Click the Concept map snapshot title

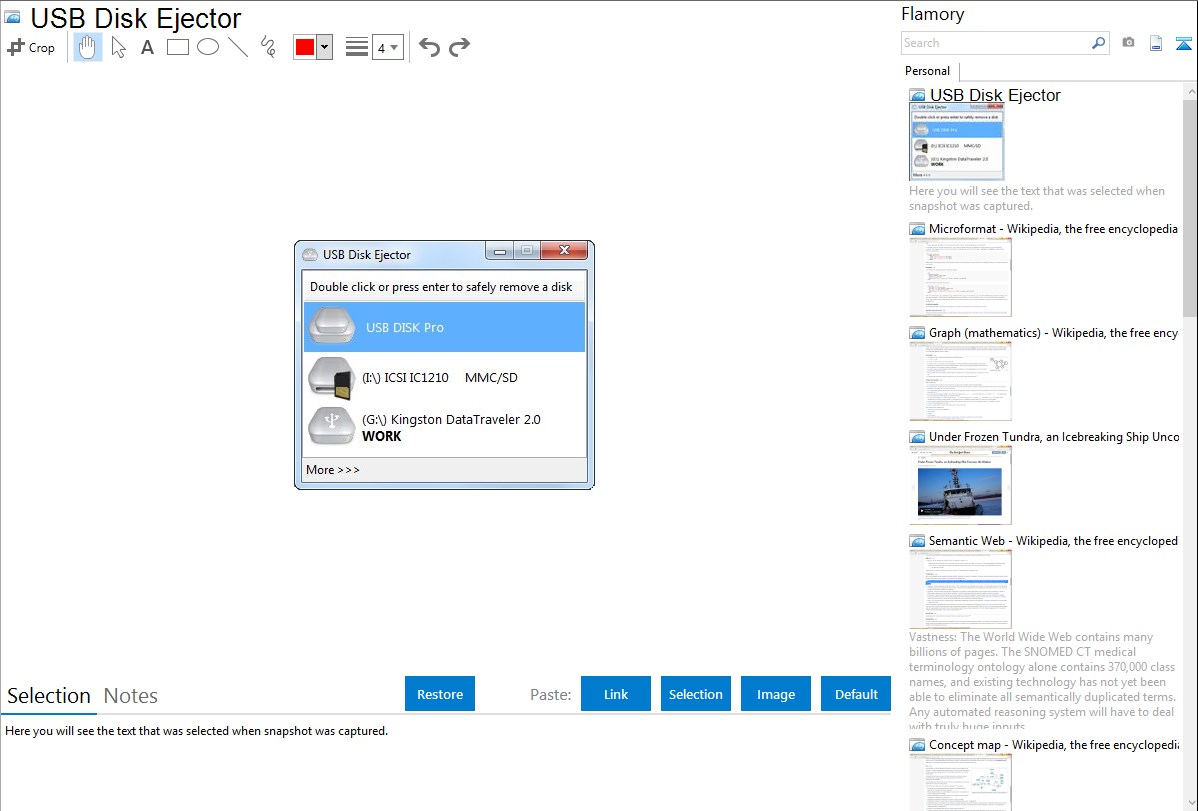coord(1054,744)
